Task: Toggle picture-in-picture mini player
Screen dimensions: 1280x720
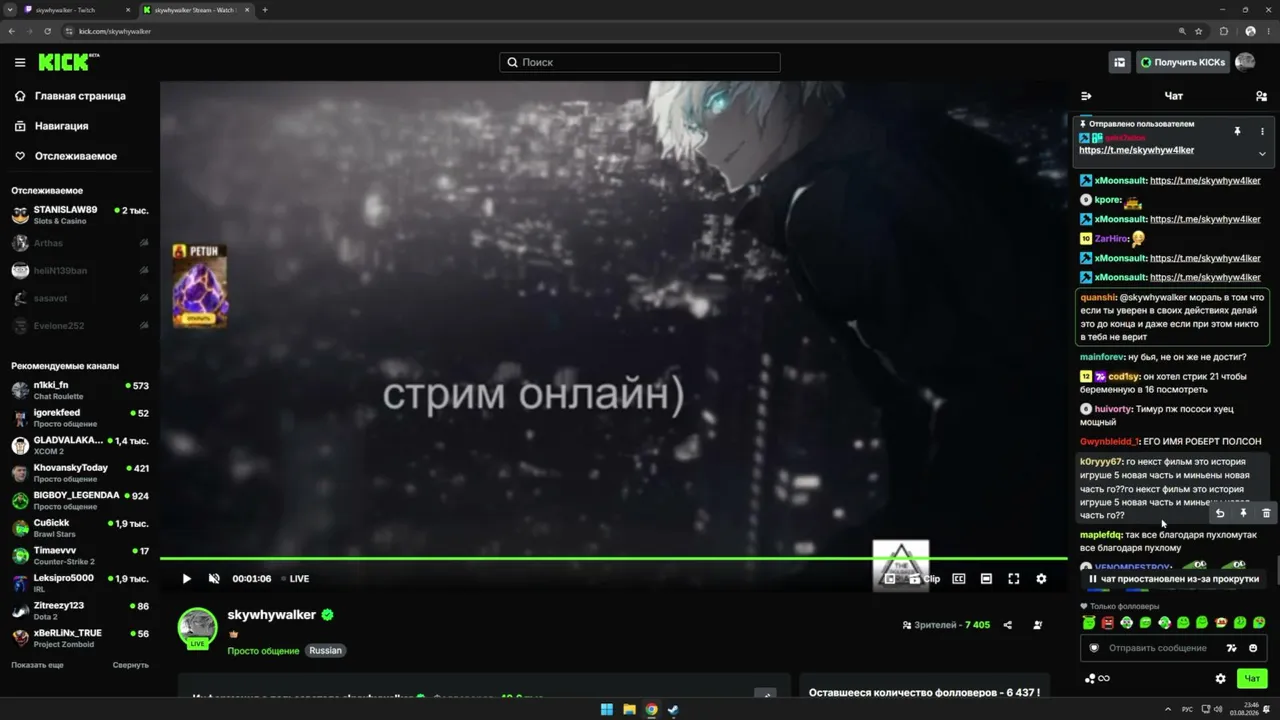Action: click(x=889, y=578)
